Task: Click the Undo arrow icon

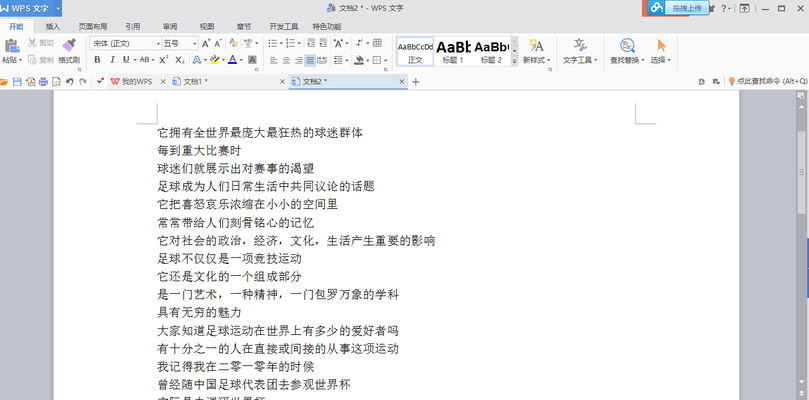Action: (70, 82)
